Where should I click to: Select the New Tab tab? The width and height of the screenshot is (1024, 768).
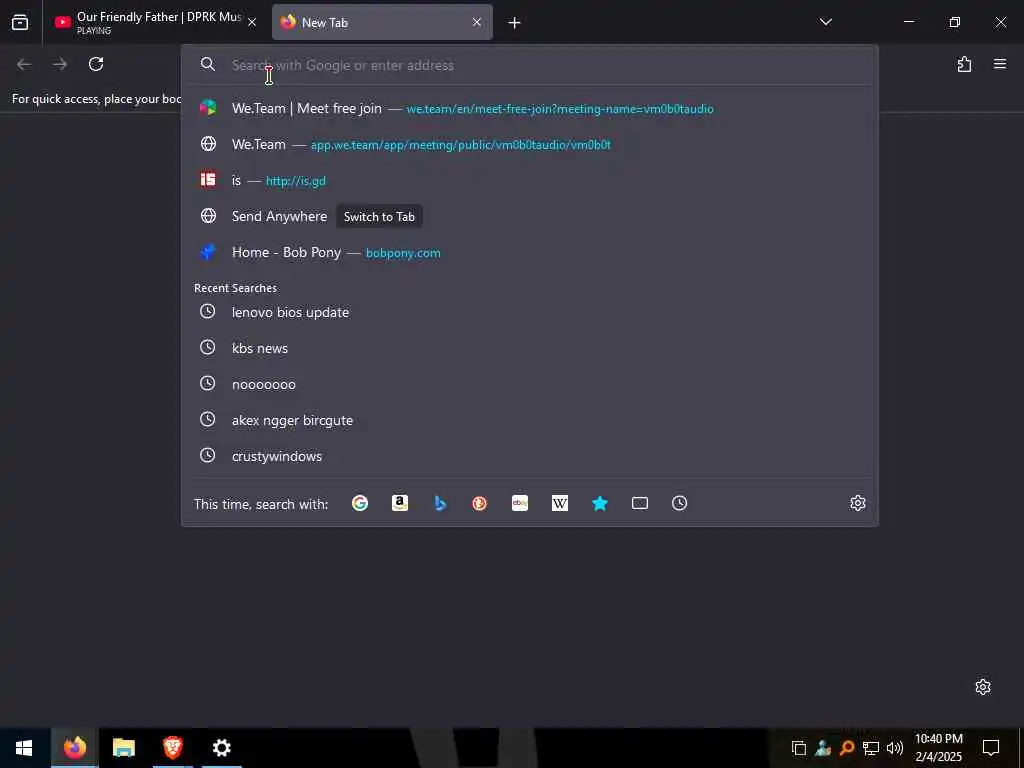[382, 22]
